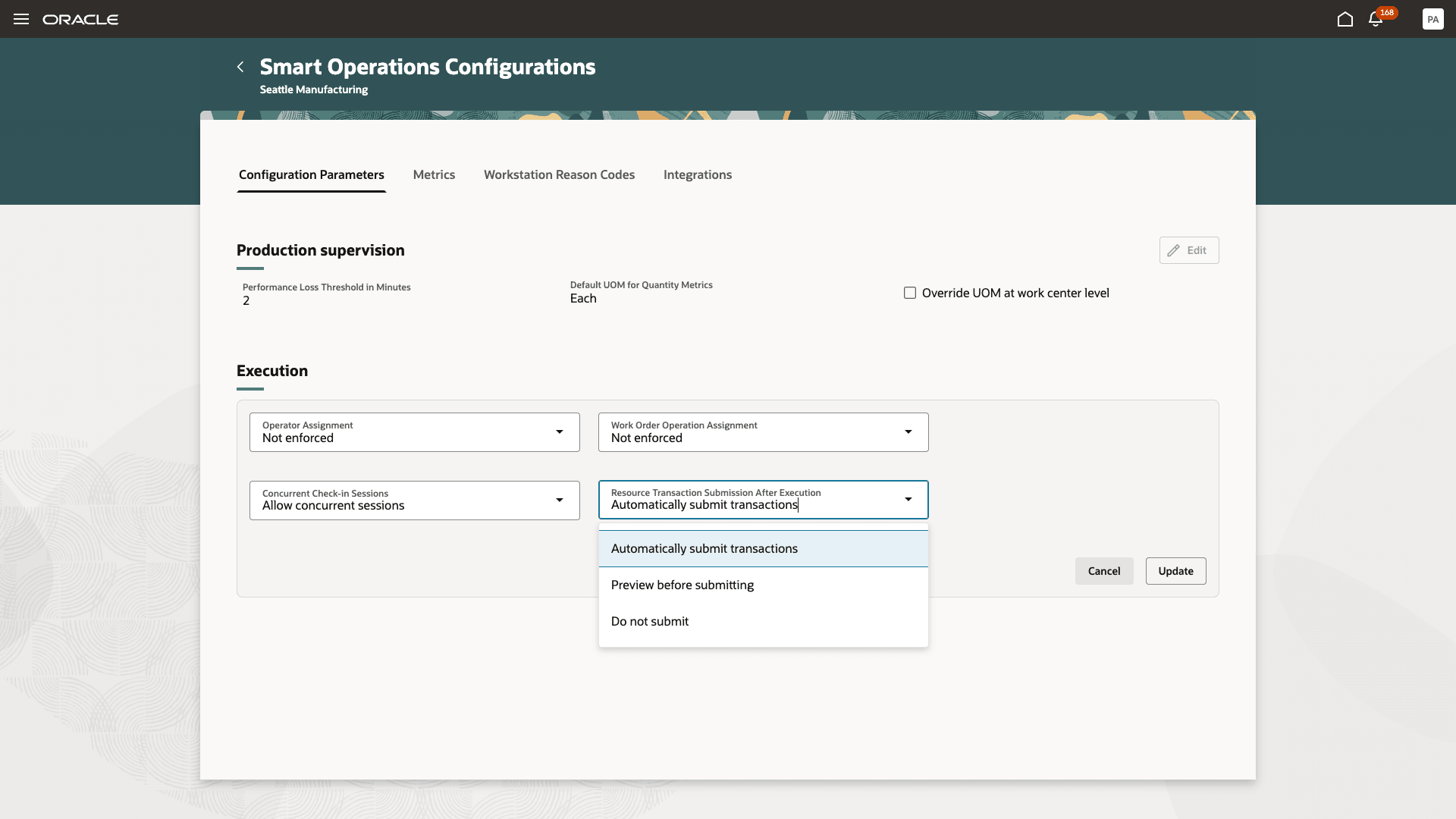The width and height of the screenshot is (1456, 819).
Task: Enable Override UOM at work center level
Action: pos(910,292)
